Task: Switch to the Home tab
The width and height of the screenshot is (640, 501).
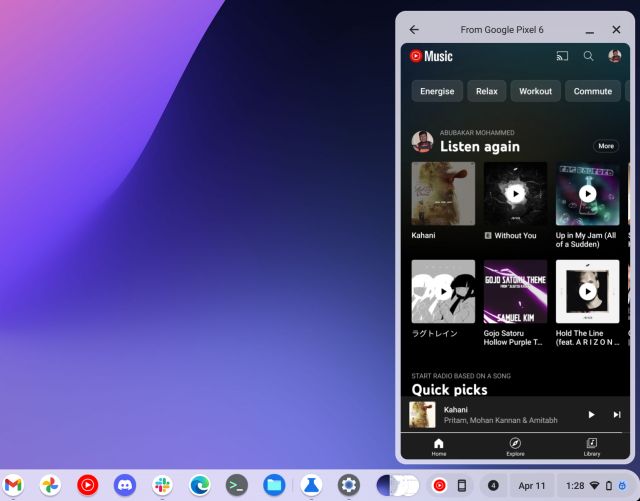Action: click(x=439, y=447)
